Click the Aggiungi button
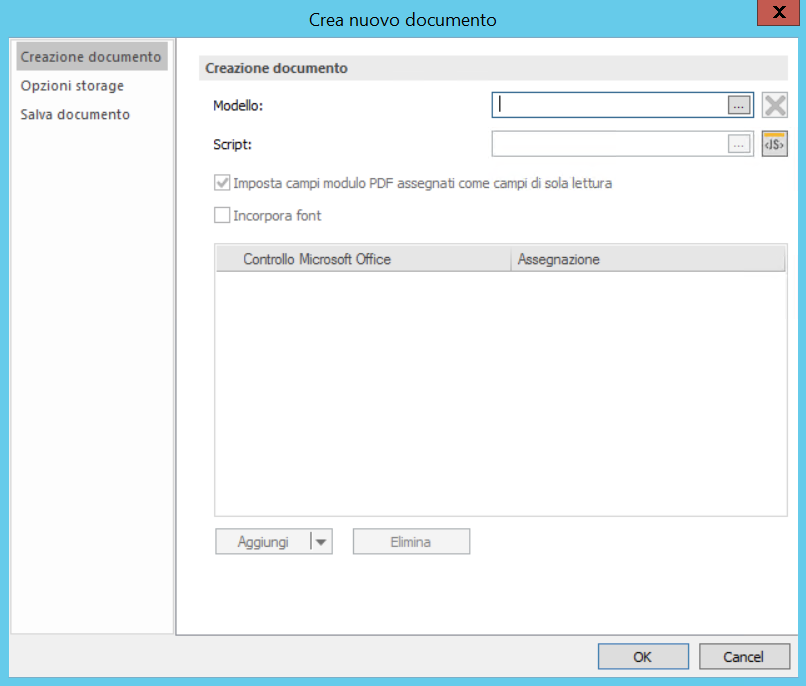 (263, 541)
